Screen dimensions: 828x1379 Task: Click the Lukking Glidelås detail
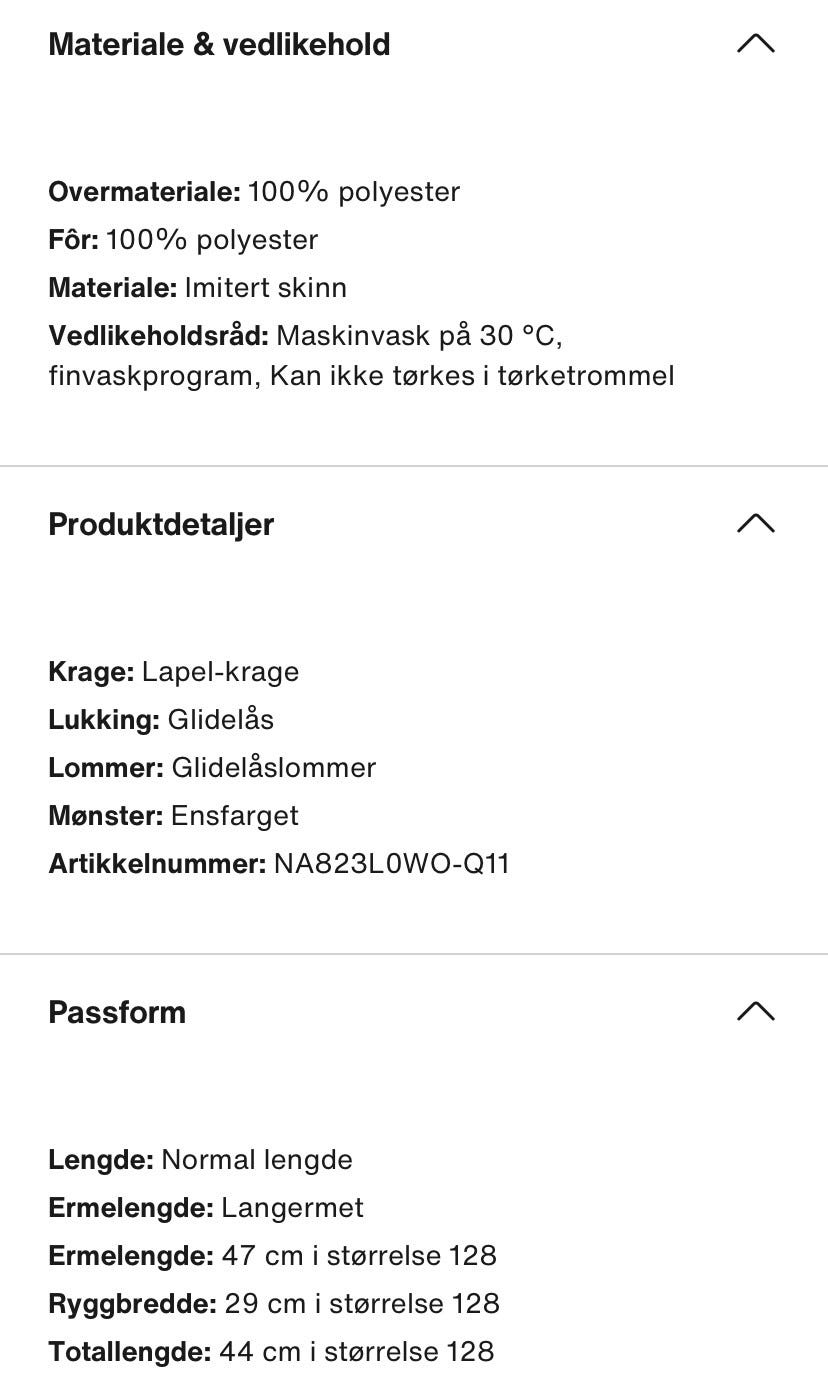pos(161,719)
